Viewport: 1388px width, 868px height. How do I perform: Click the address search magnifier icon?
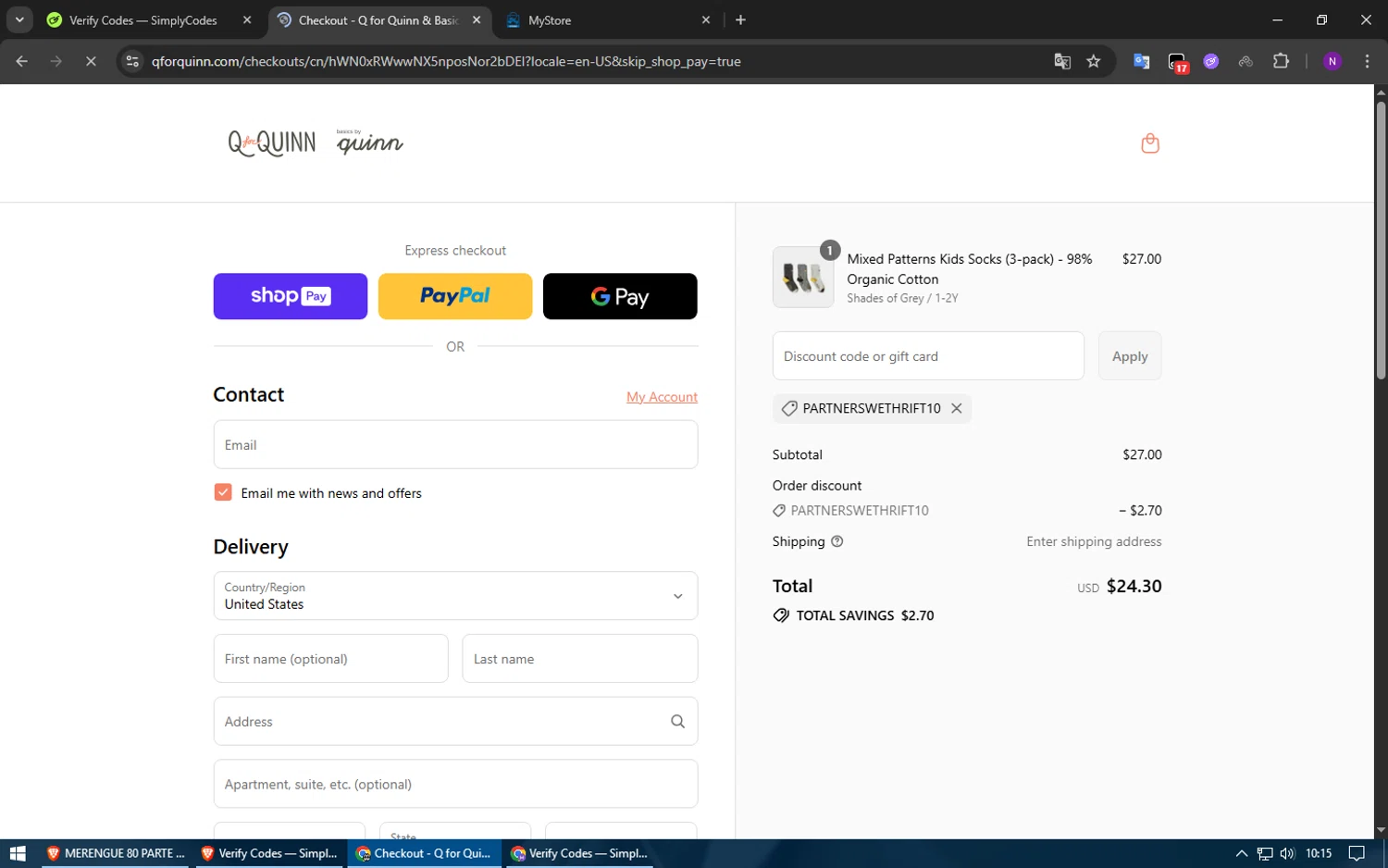[x=677, y=722]
